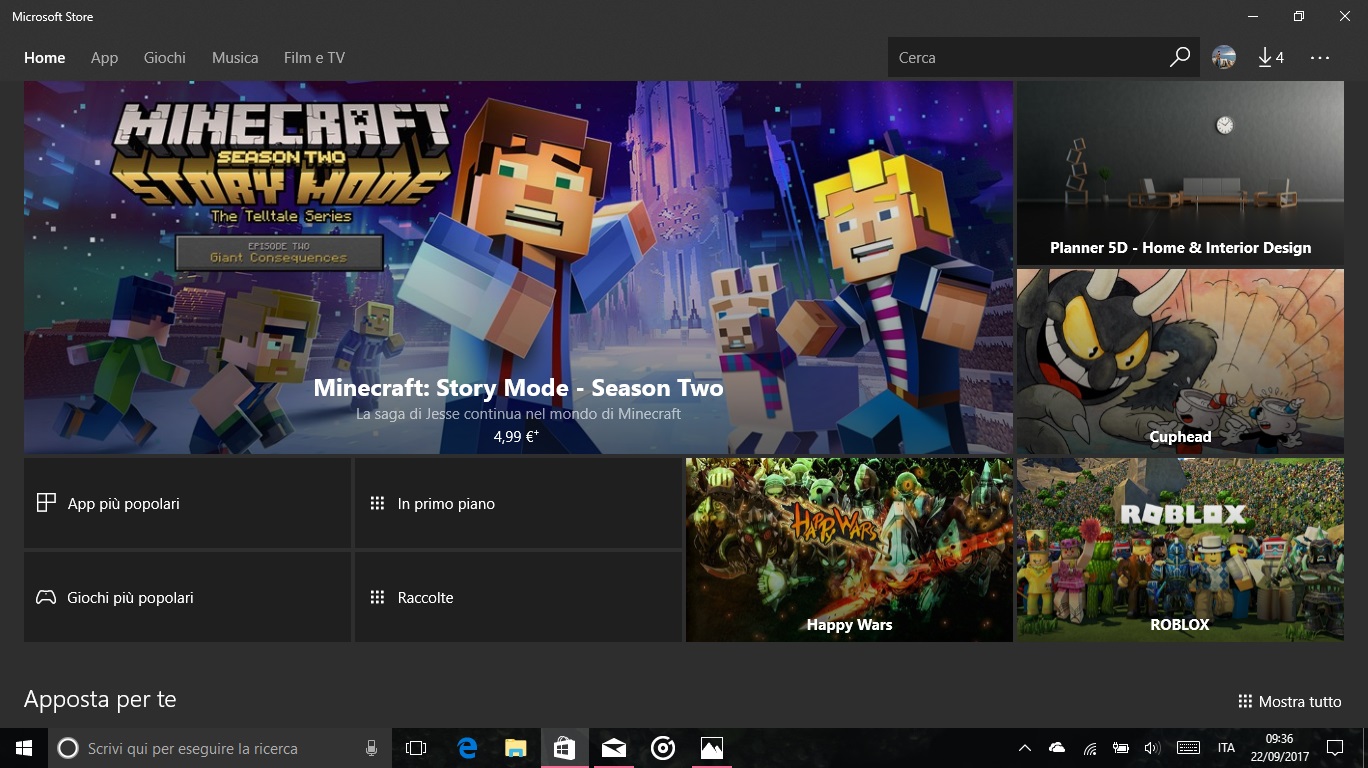Switch to the Film e TV tab
1368x768 pixels.
click(x=314, y=58)
